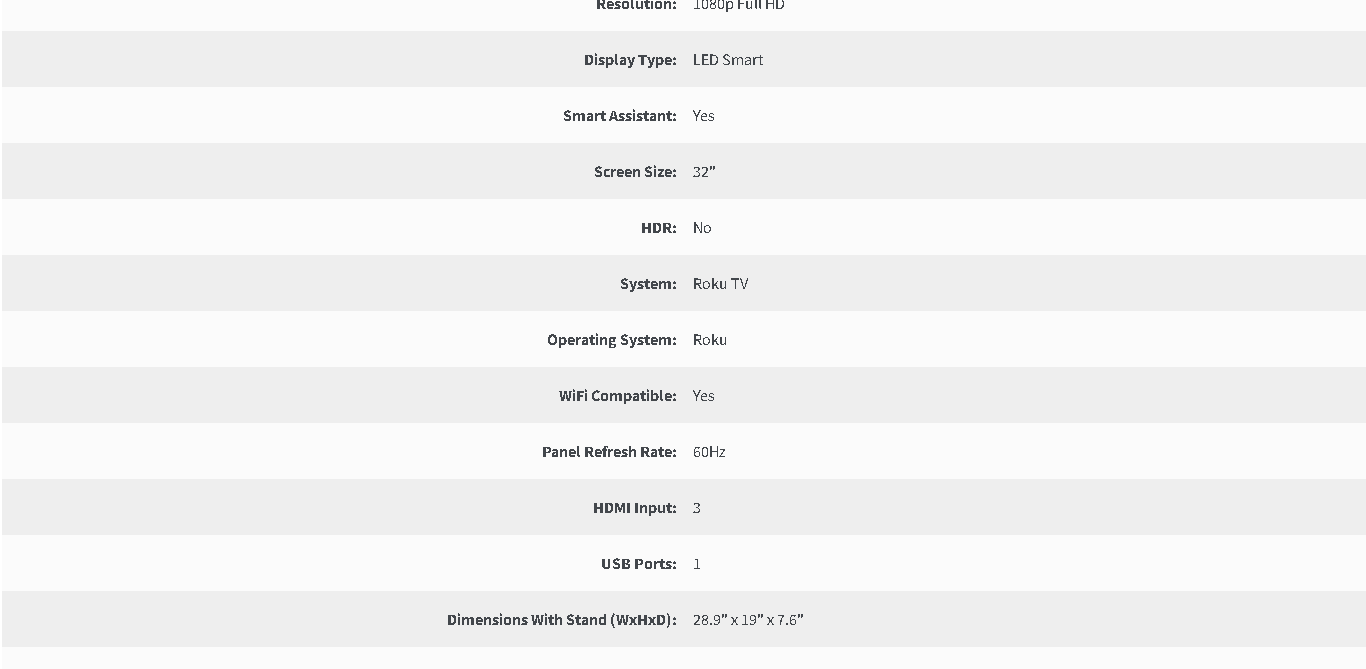
Task: Select the 32" screen size value
Action: [x=704, y=172]
